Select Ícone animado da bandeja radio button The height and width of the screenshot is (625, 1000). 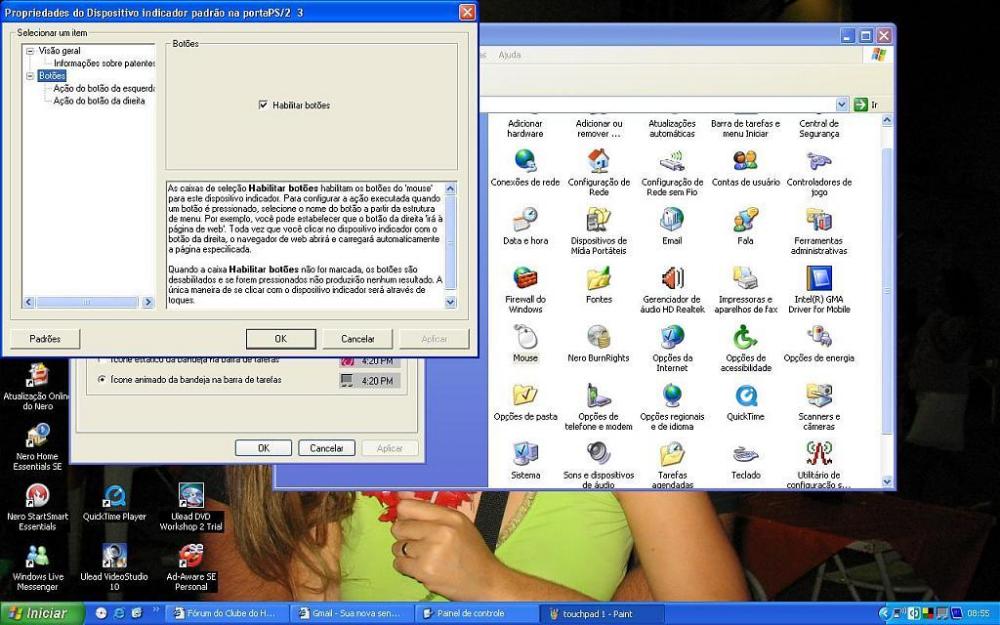[x=102, y=380]
